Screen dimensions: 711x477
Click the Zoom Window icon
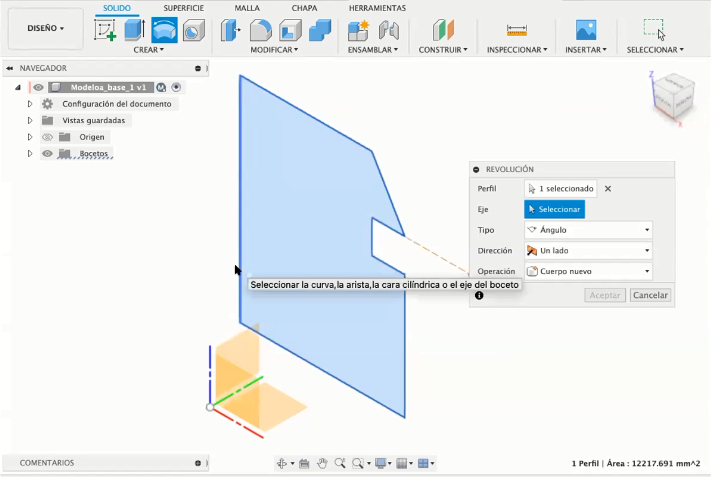pos(358,463)
